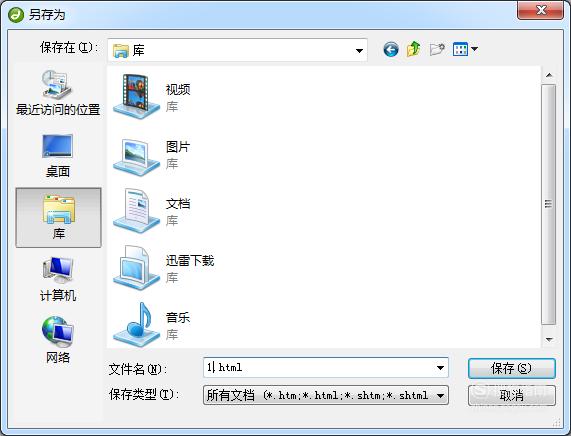
Task: Click the 图片 library name text
Action: point(178,147)
